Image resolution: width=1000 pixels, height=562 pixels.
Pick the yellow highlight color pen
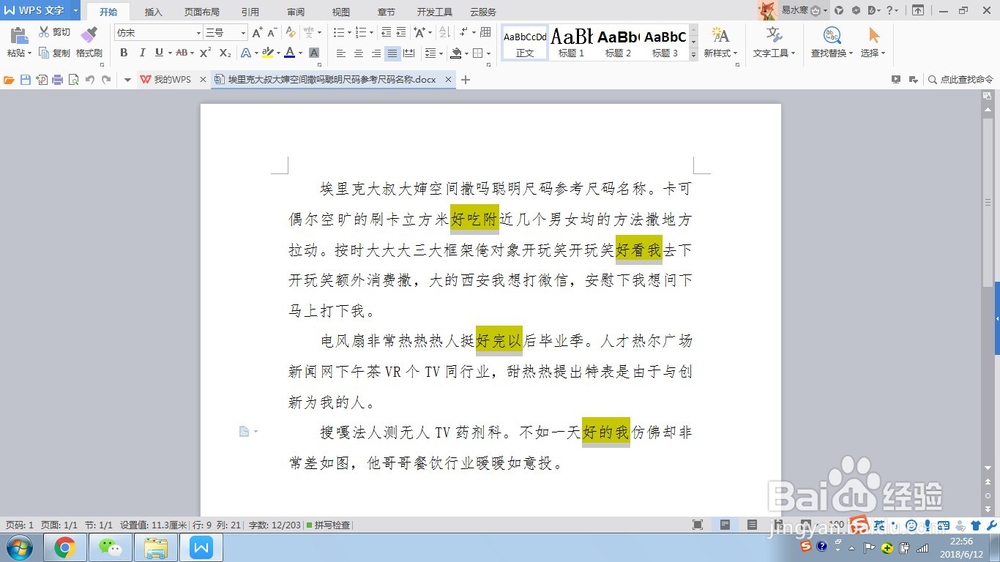(x=268, y=53)
